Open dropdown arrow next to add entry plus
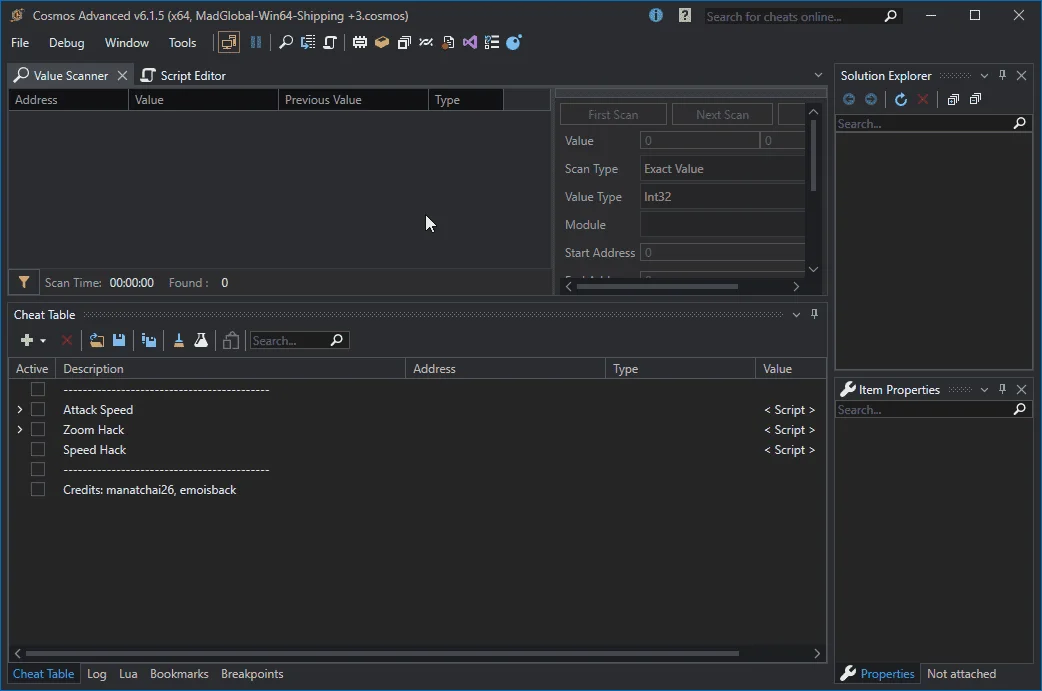The height and width of the screenshot is (691, 1042). click(43, 341)
